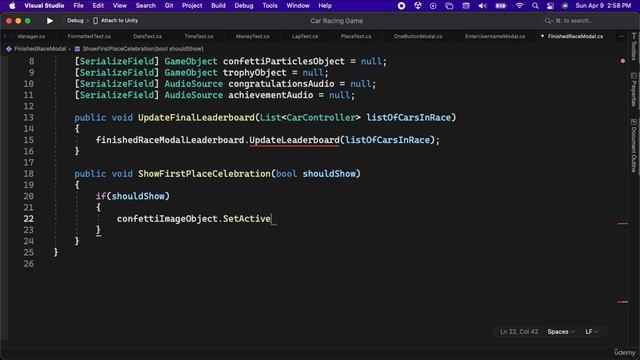Click the achievementAudio field name
This screenshot has width=640, height=360.
(271, 95)
